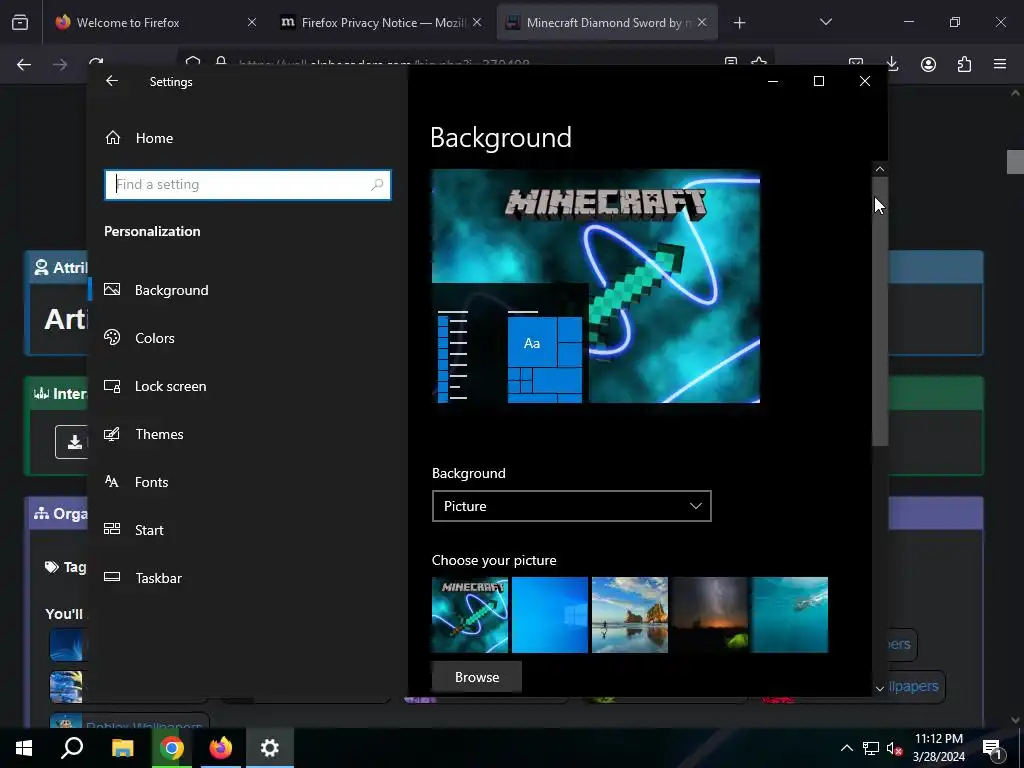
Task: Choose the underwater swimmer picture thumbnail
Action: (790, 615)
